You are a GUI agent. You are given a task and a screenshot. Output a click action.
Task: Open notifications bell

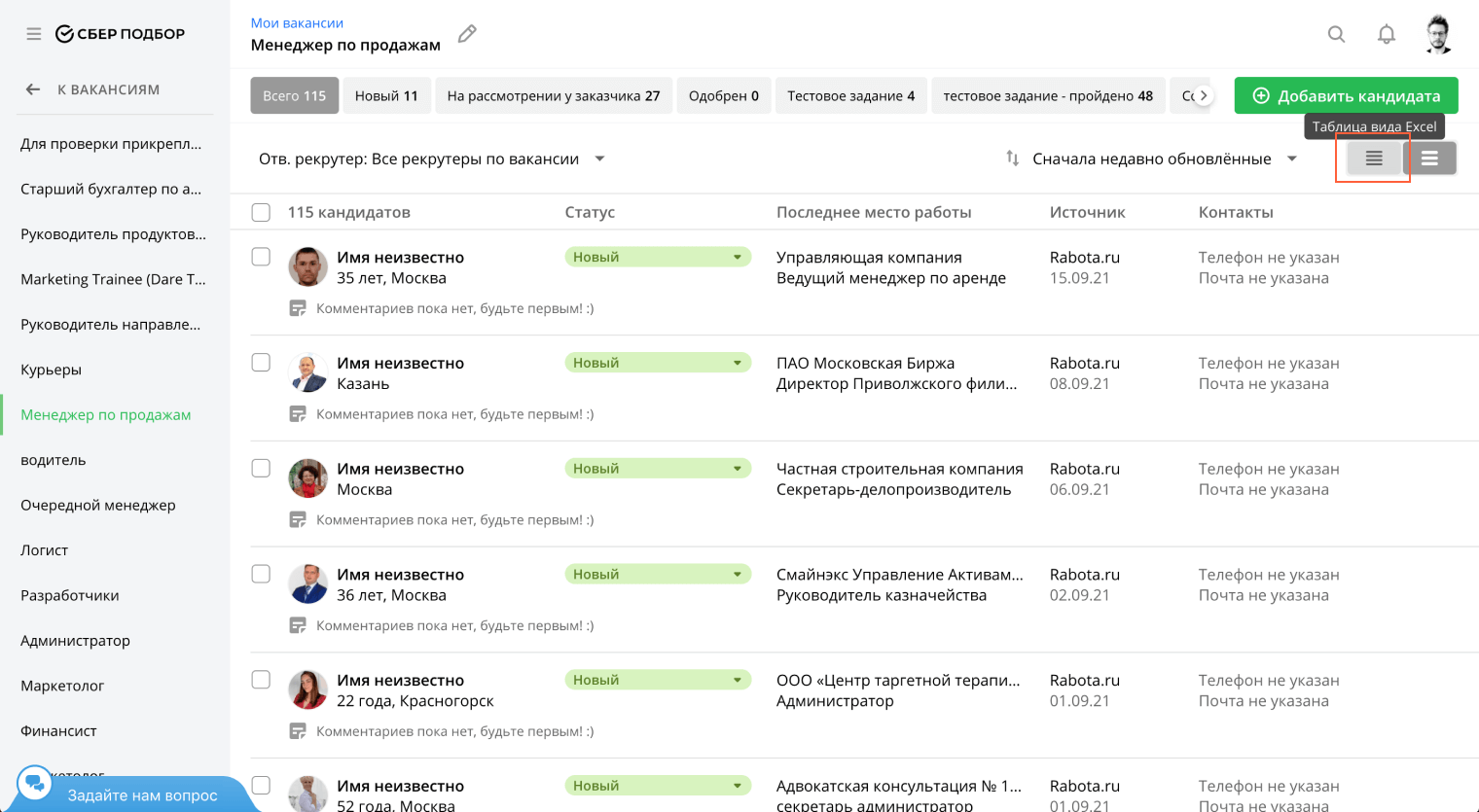coord(1387,35)
